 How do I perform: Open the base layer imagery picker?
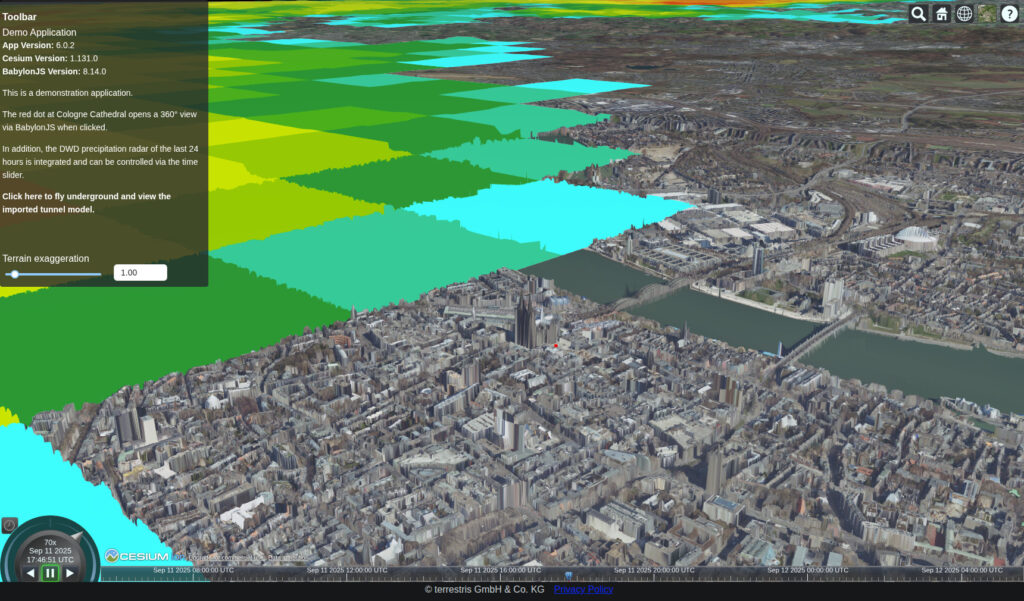pyautogui.click(x=987, y=13)
